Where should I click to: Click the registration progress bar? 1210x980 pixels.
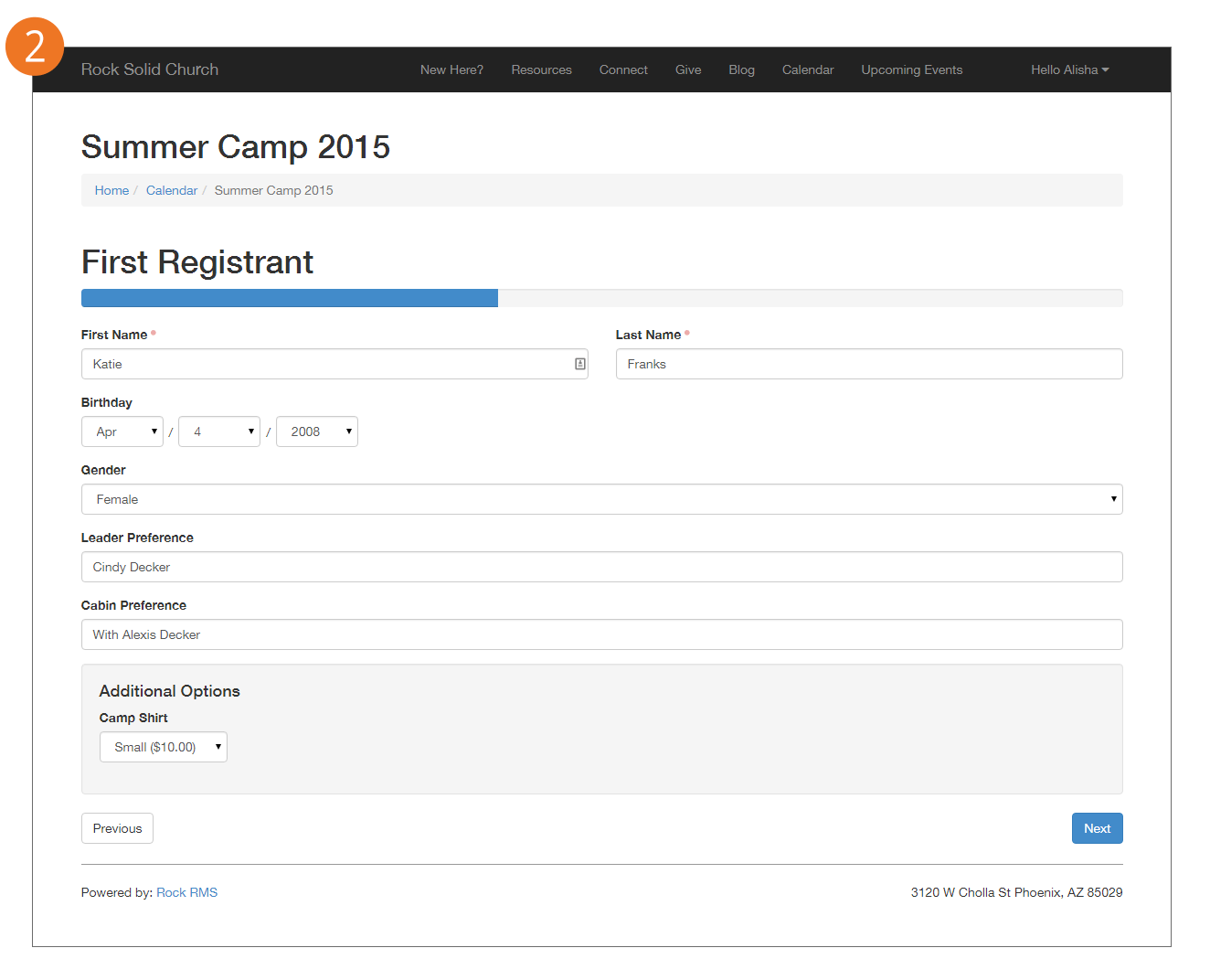click(x=601, y=298)
